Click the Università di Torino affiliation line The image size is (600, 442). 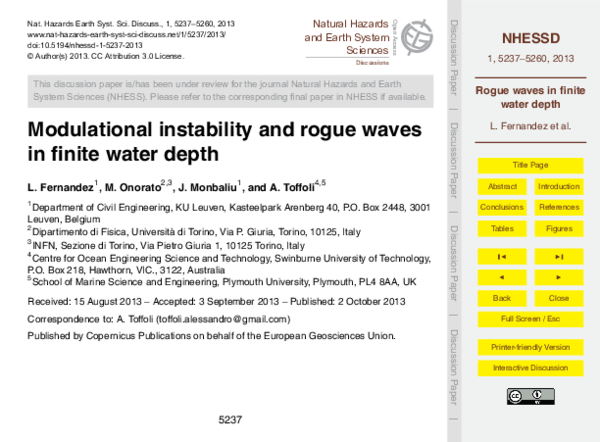pyautogui.click(x=194, y=232)
